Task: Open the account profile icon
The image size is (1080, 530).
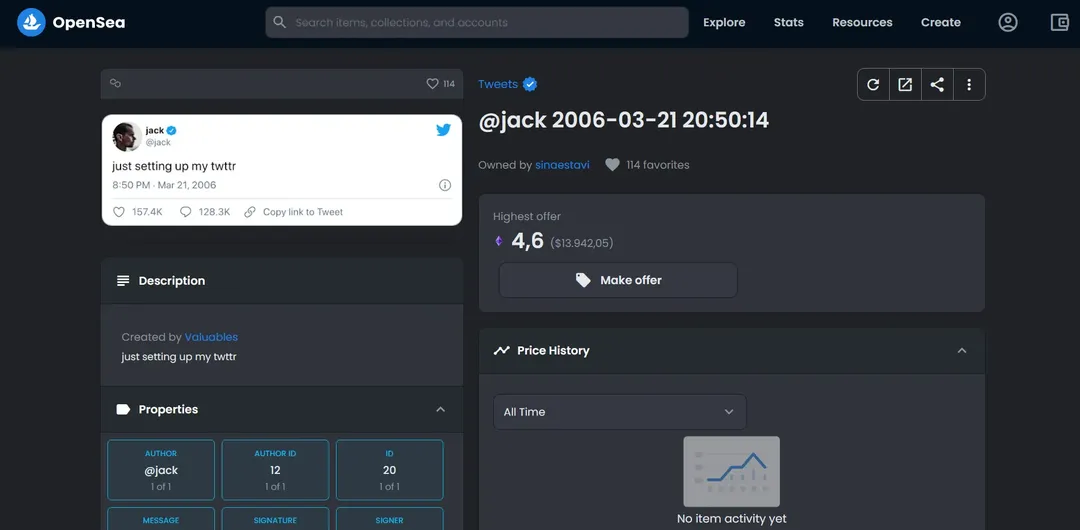Action: 1008,22
